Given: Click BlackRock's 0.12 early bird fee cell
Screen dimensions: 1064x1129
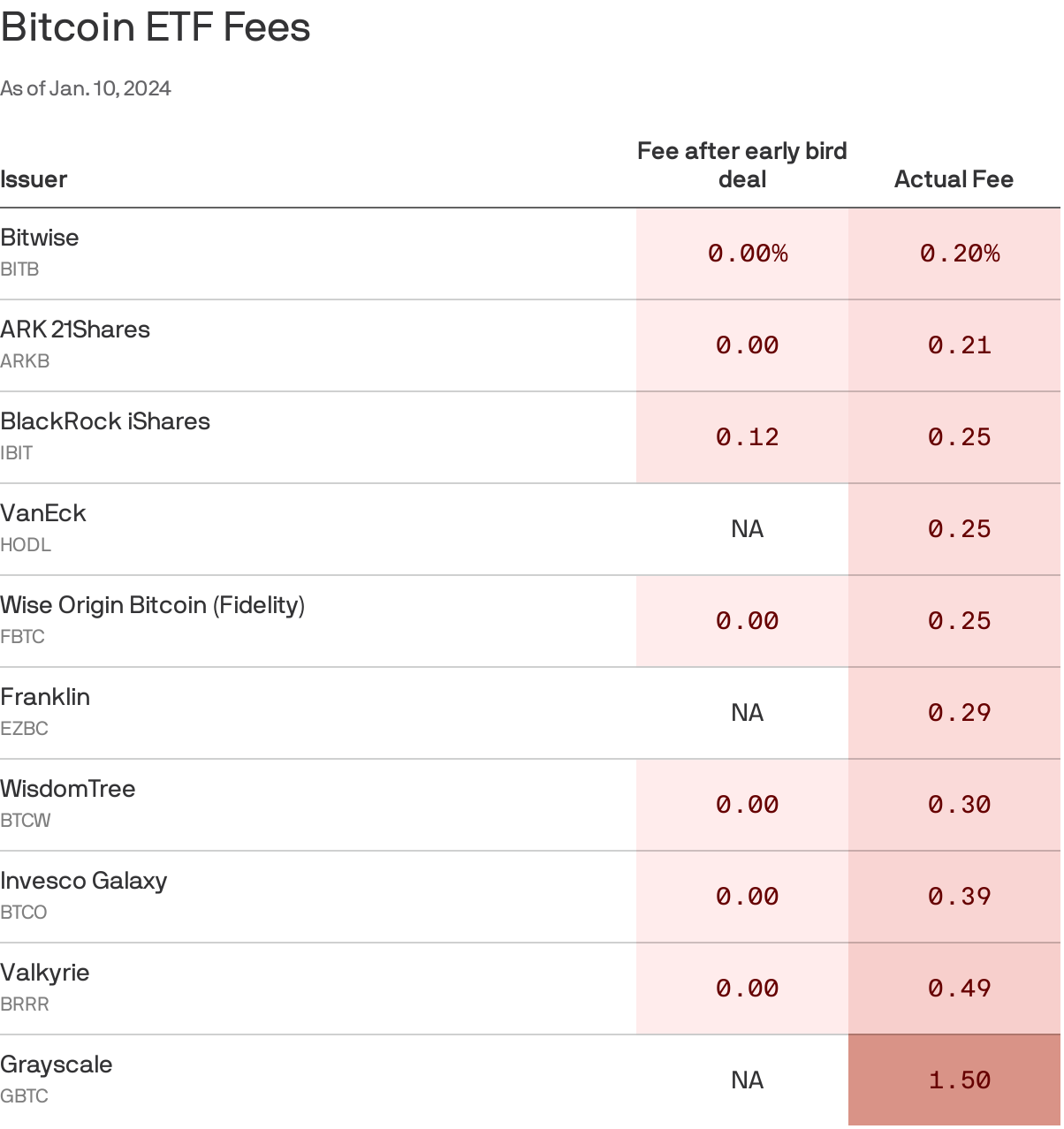Looking at the screenshot, I should (747, 437).
